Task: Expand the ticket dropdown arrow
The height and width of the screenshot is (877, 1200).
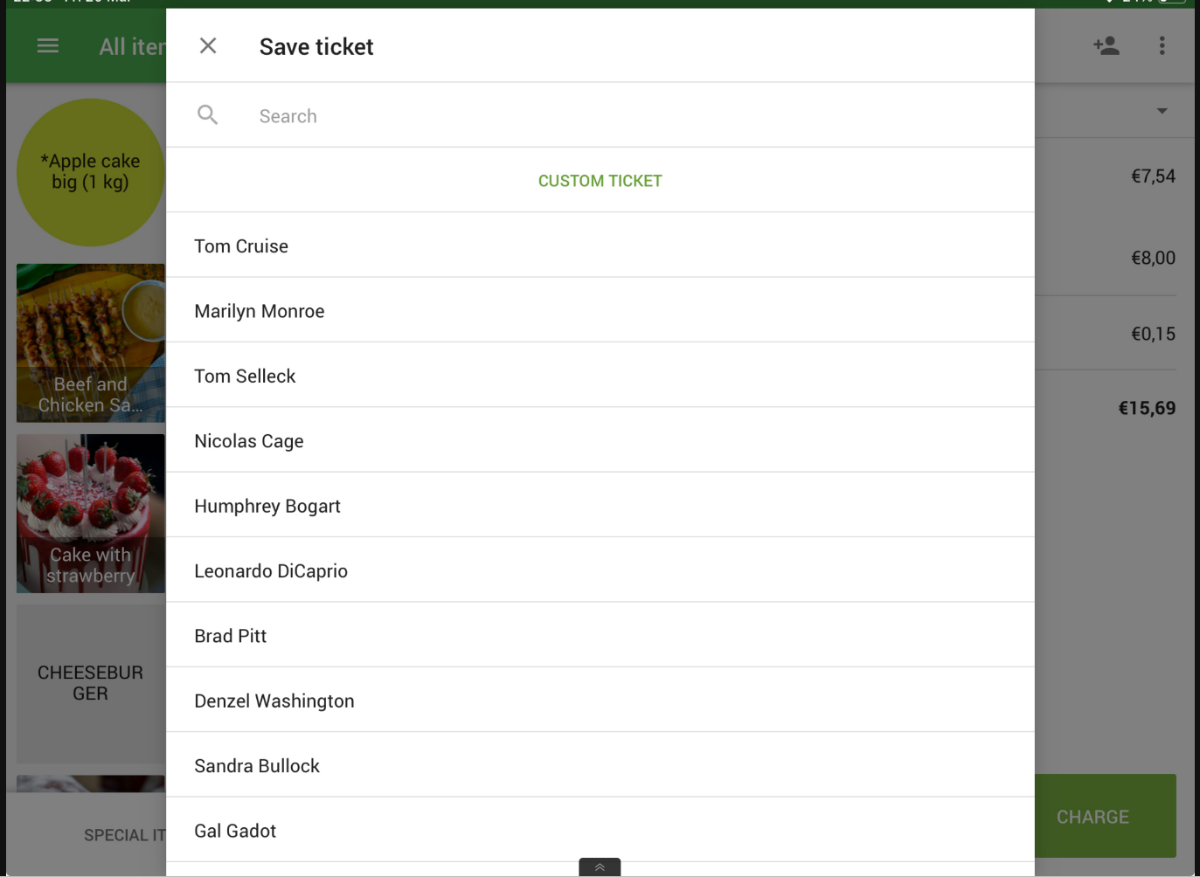Action: coord(1162,111)
